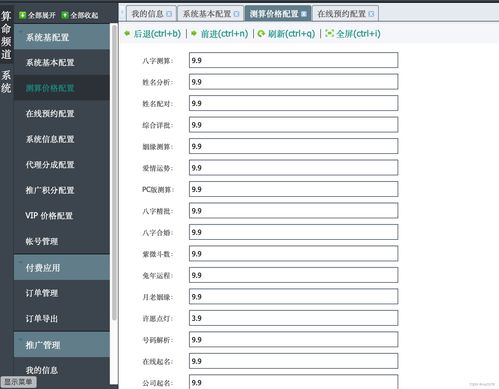
Task: Go back using 后退(ctrl+b)
Action: (x=152, y=34)
